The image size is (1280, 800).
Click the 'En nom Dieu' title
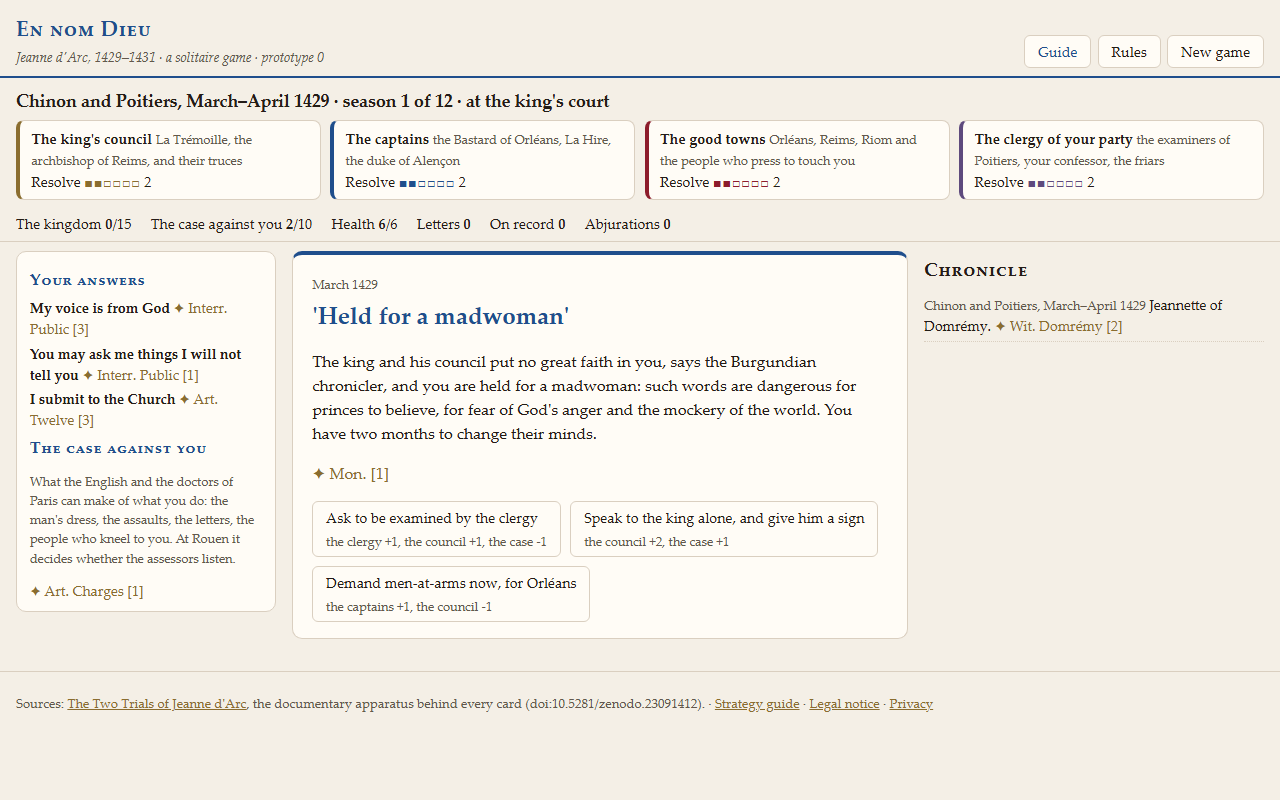(84, 29)
